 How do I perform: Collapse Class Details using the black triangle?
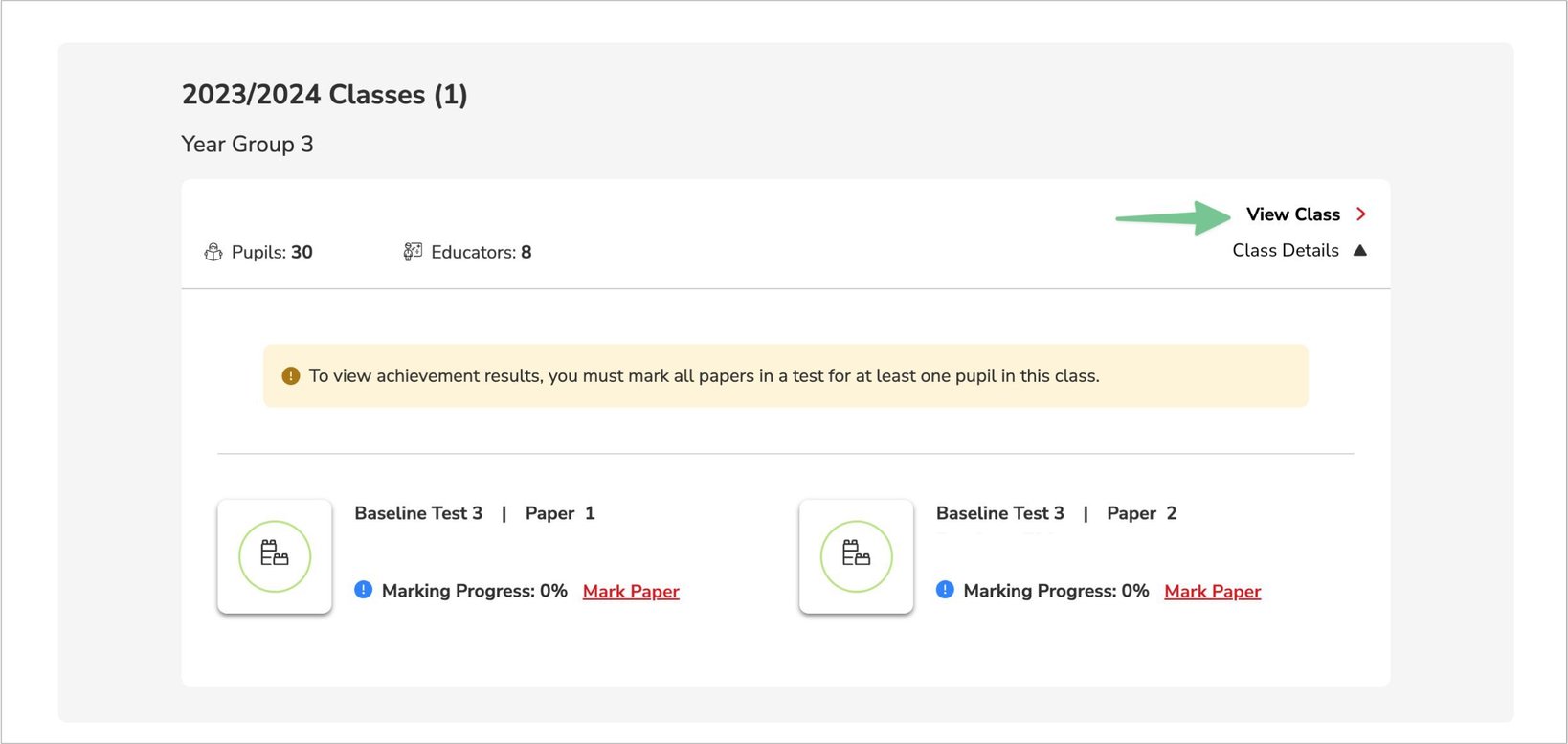pos(1359,250)
